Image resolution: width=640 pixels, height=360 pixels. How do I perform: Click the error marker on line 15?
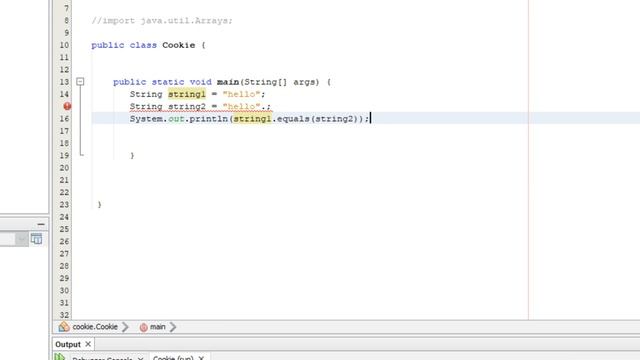tap(67, 106)
